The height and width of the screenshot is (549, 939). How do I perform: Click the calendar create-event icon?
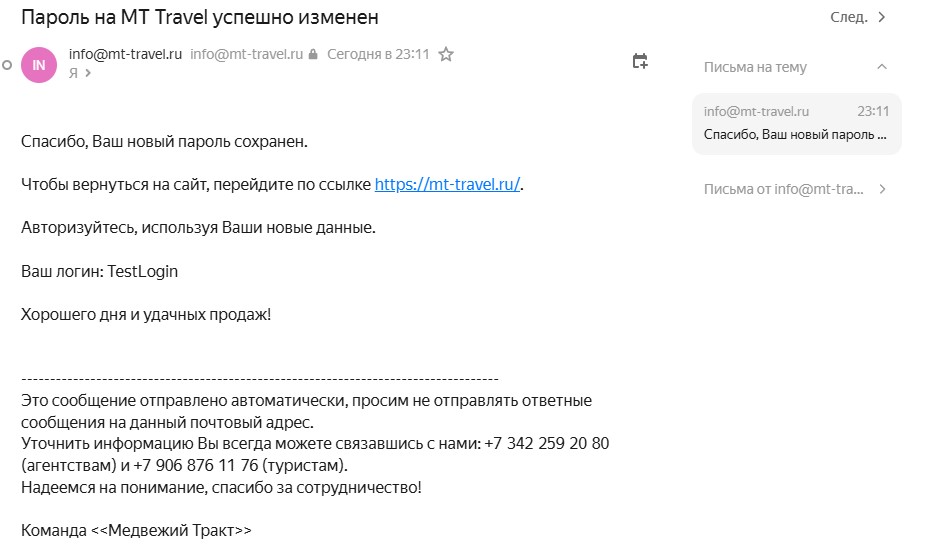[640, 62]
